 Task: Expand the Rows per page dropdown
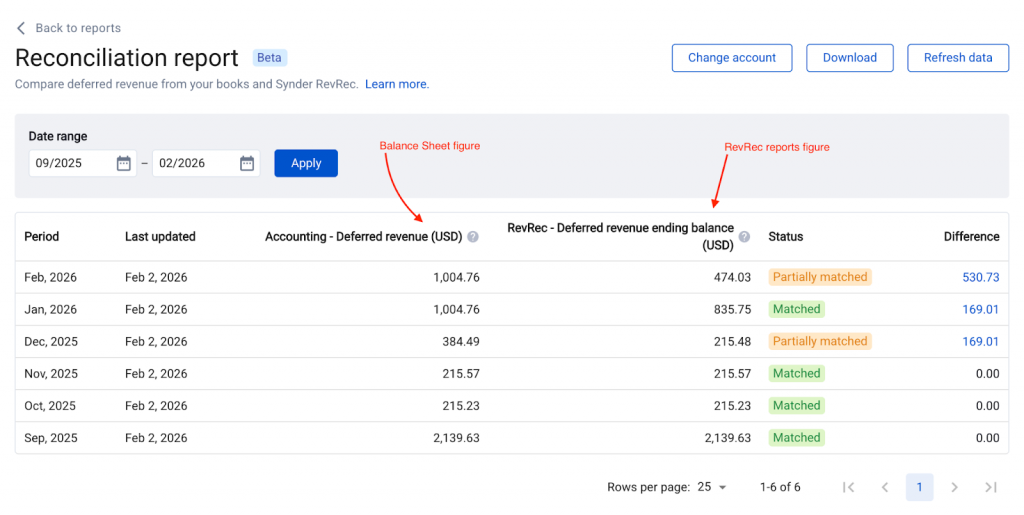click(x=712, y=487)
